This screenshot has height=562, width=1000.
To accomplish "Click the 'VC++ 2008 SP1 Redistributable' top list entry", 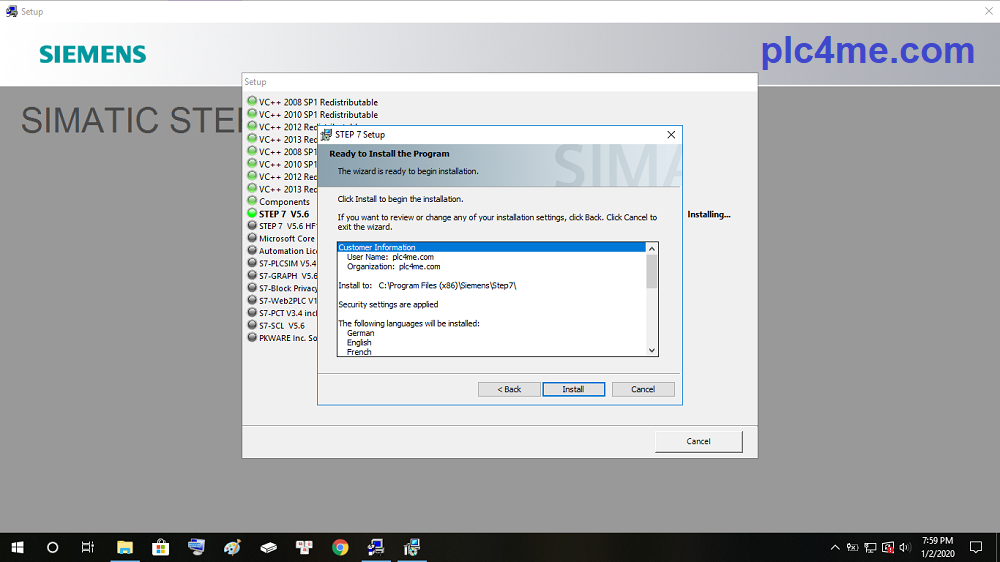I will (x=318, y=102).
